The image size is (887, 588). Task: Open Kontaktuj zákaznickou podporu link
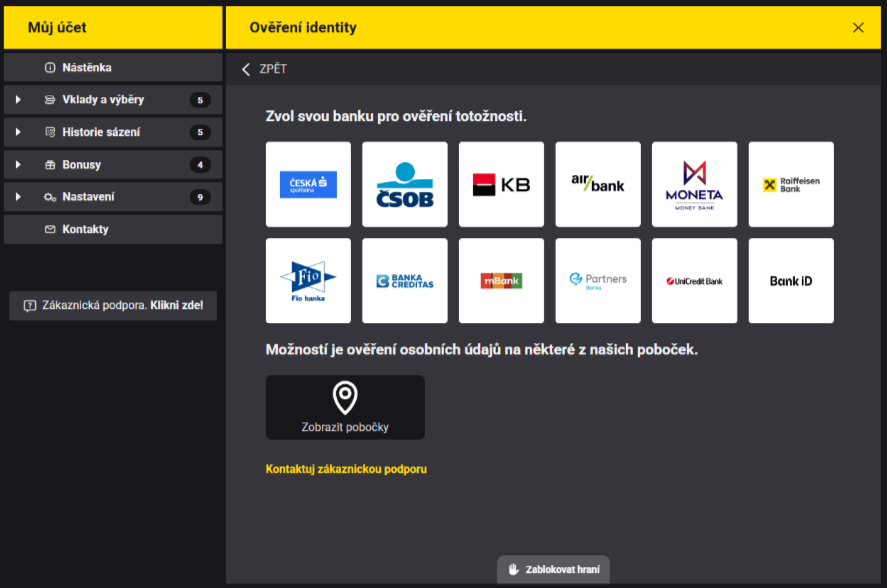coord(346,469)
